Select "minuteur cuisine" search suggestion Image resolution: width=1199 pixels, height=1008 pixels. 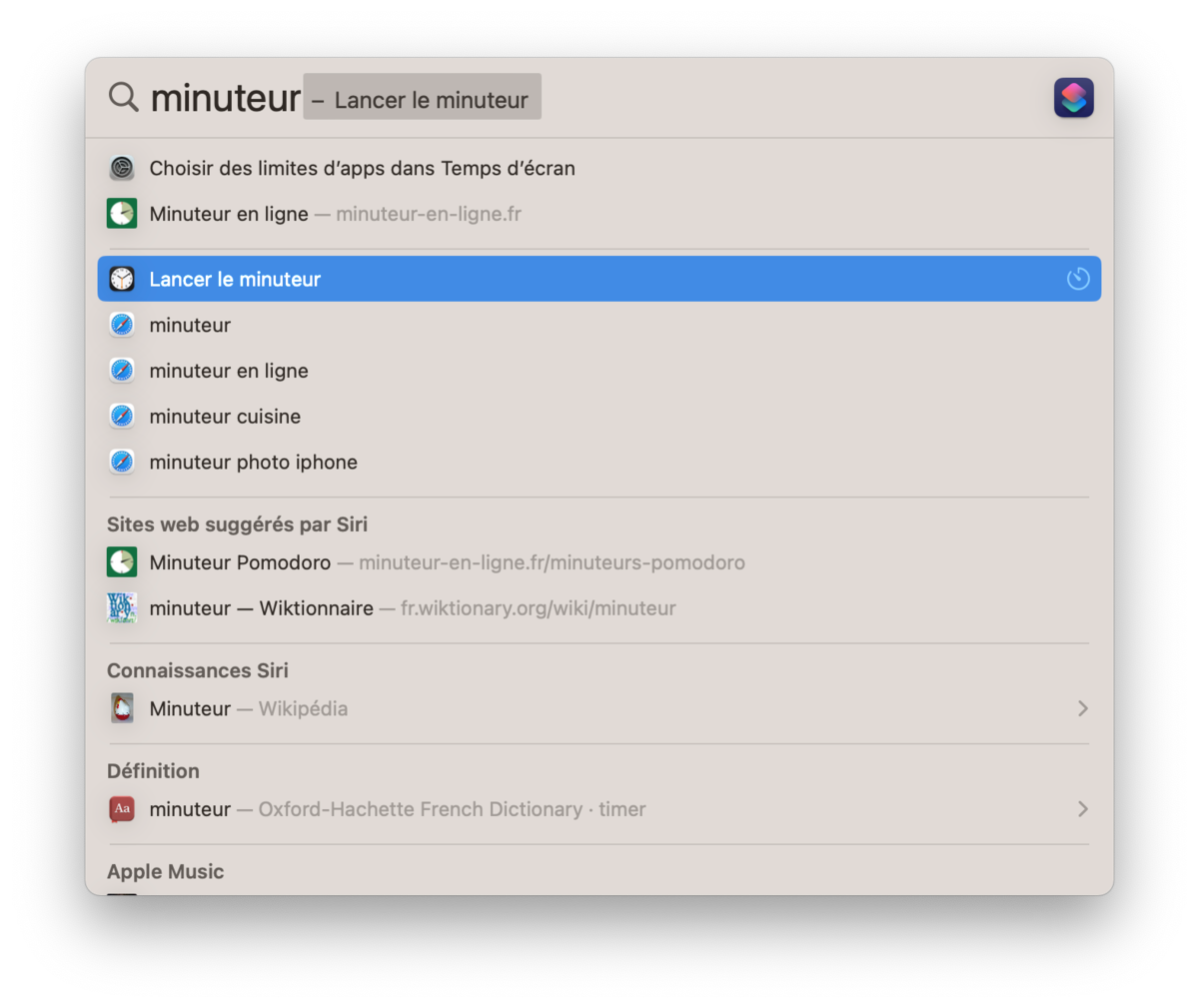click(x=599, y=417)
